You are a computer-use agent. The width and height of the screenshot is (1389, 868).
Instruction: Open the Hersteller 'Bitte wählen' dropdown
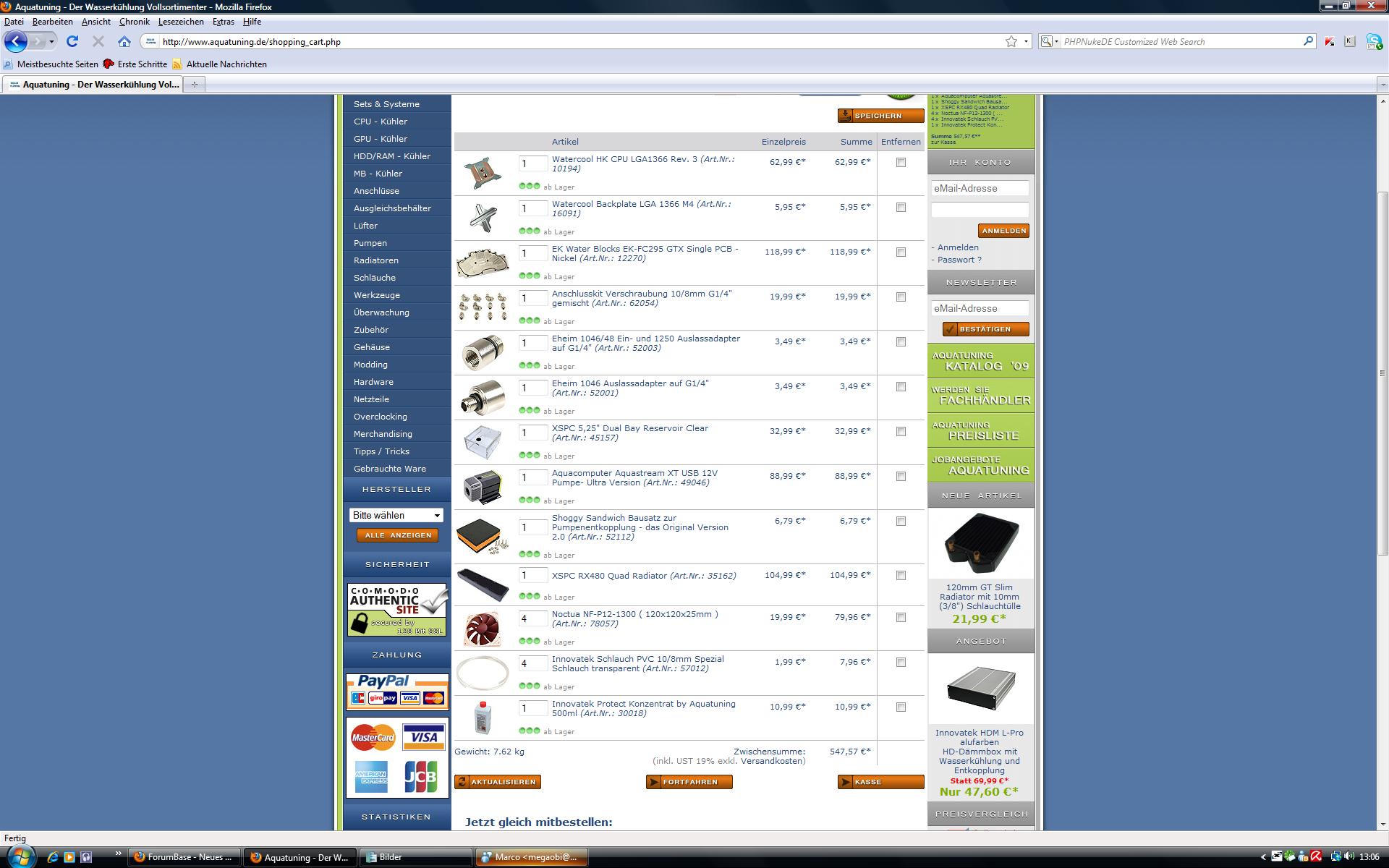[396, 515]
